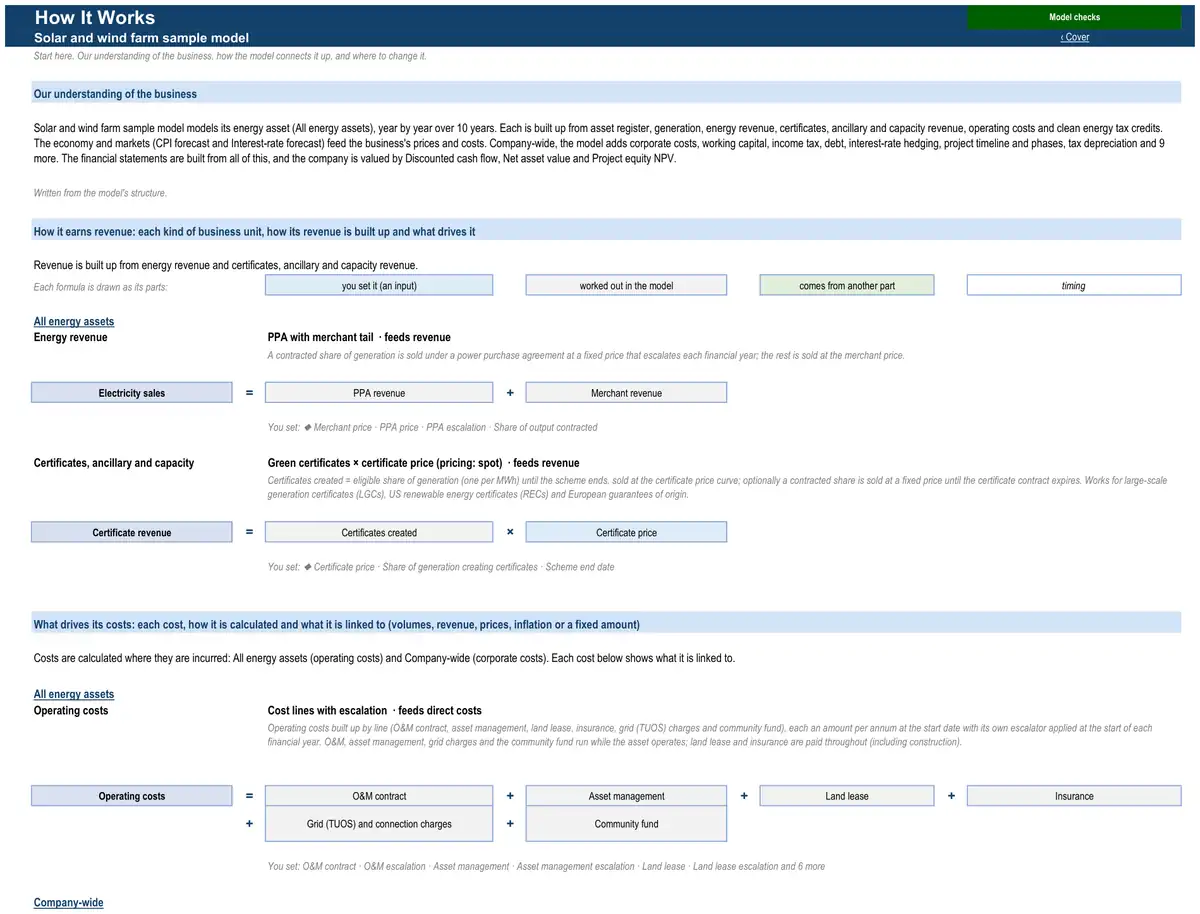The image size is (1200, 914).
Task: Select the Certificate revenue result box
Action: (x=132, y=533)
